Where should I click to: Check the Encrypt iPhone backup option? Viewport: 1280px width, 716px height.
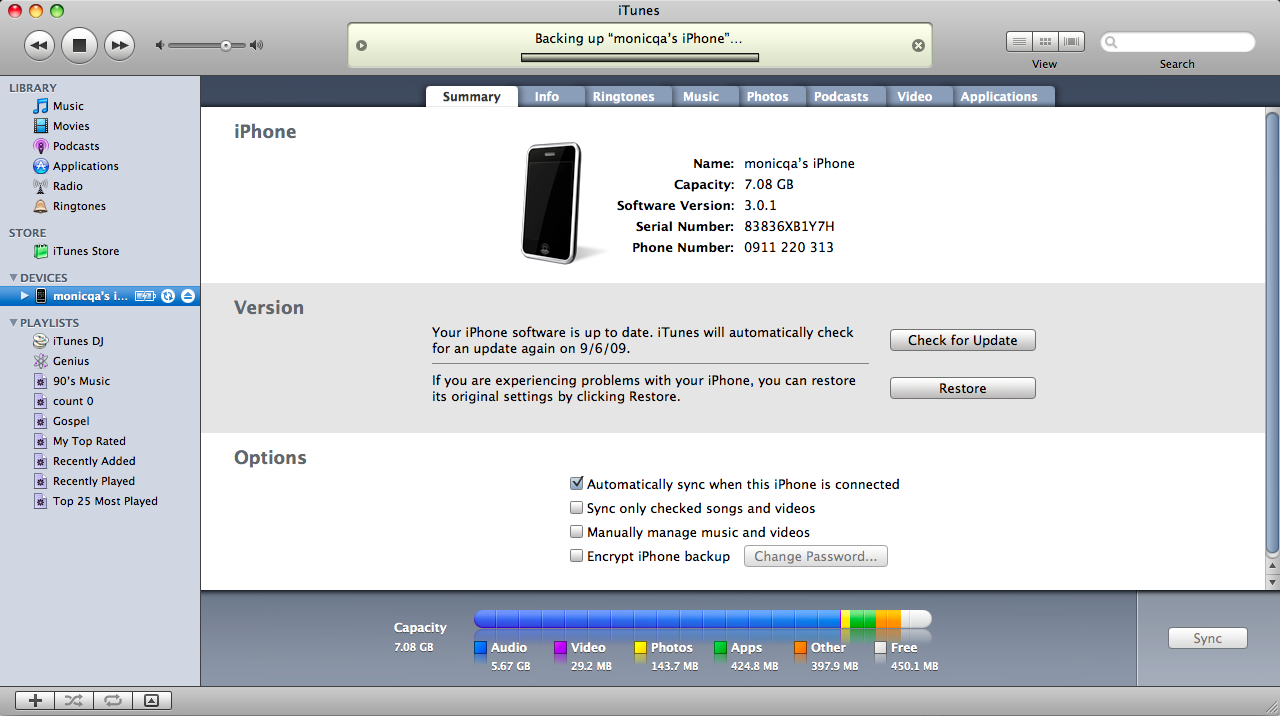(x=577, y=556)
